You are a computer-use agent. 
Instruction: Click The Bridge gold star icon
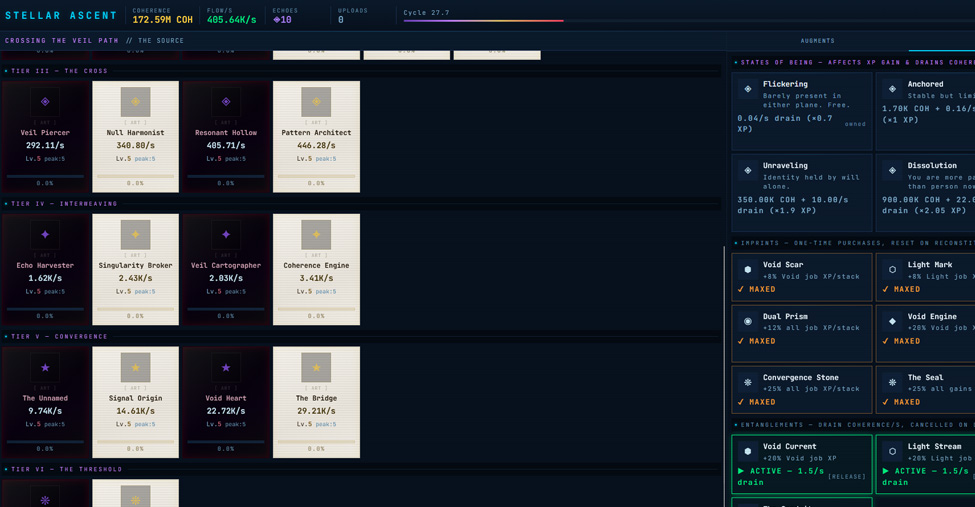pos(317,368)
